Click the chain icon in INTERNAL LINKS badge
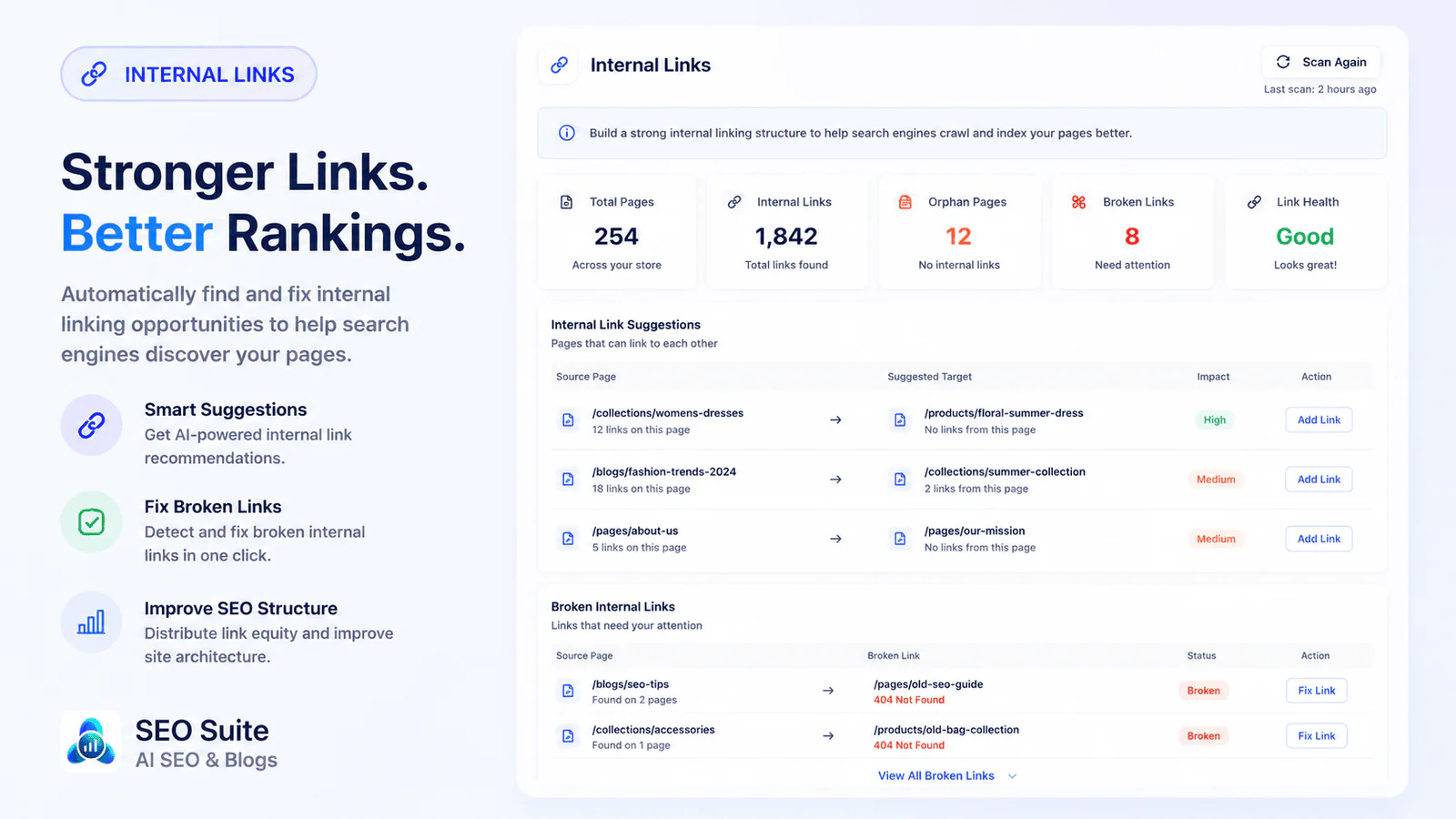Viewport: 1456px width, 819px height. (94, 75)
